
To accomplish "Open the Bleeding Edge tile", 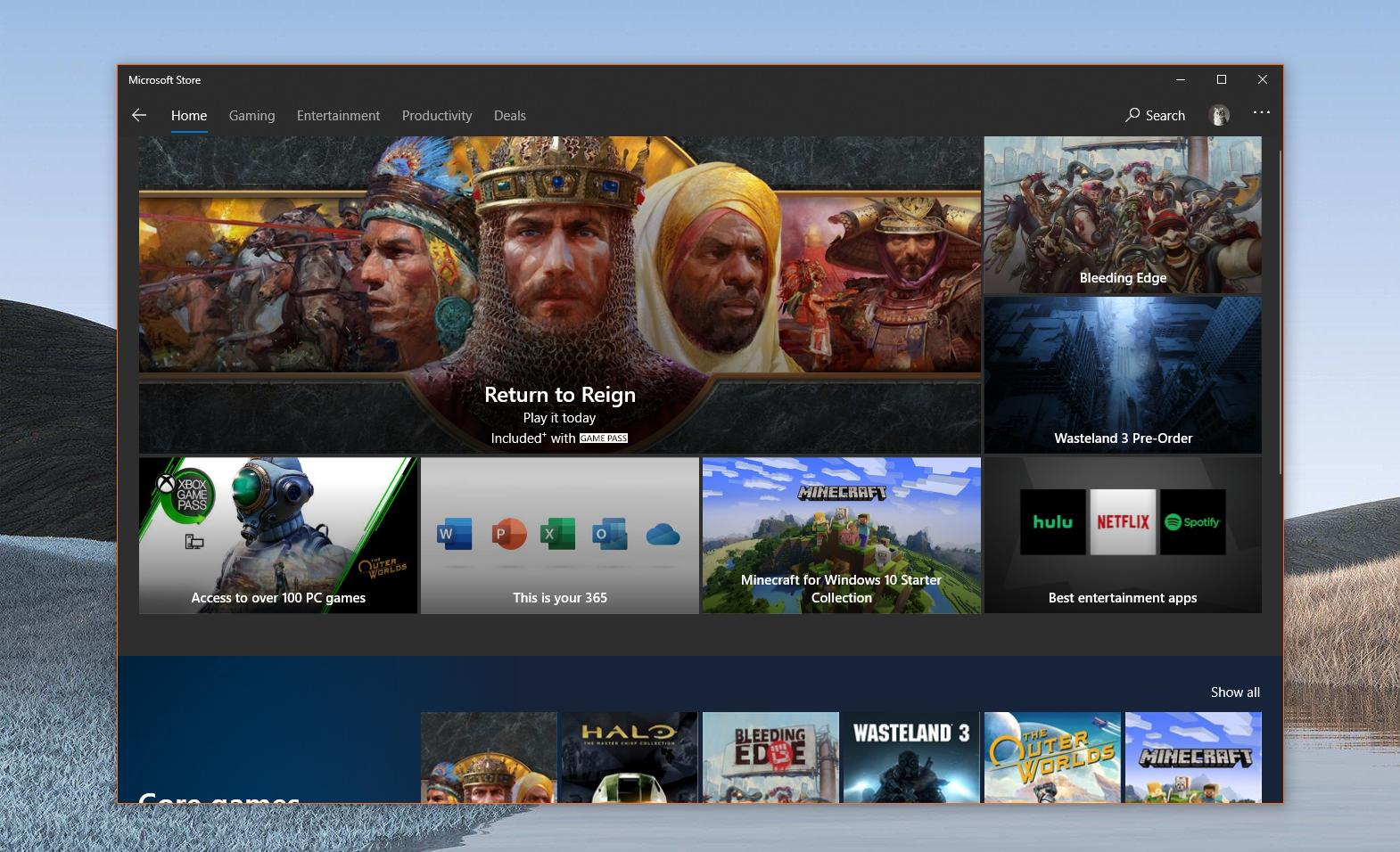I will click(x=1123, y=215).
